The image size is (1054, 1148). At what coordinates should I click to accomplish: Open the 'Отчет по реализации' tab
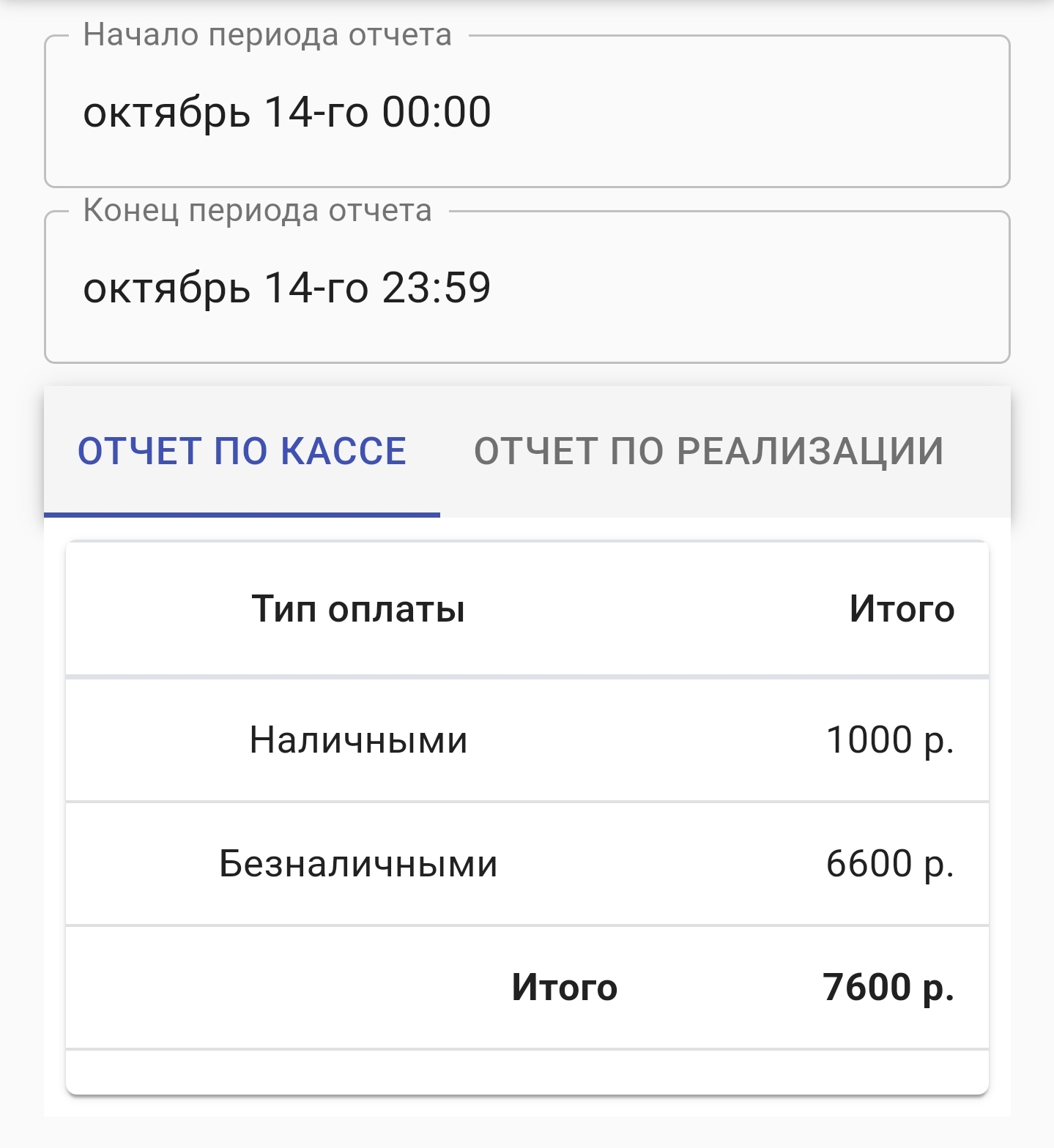click(x=708, y=451)
